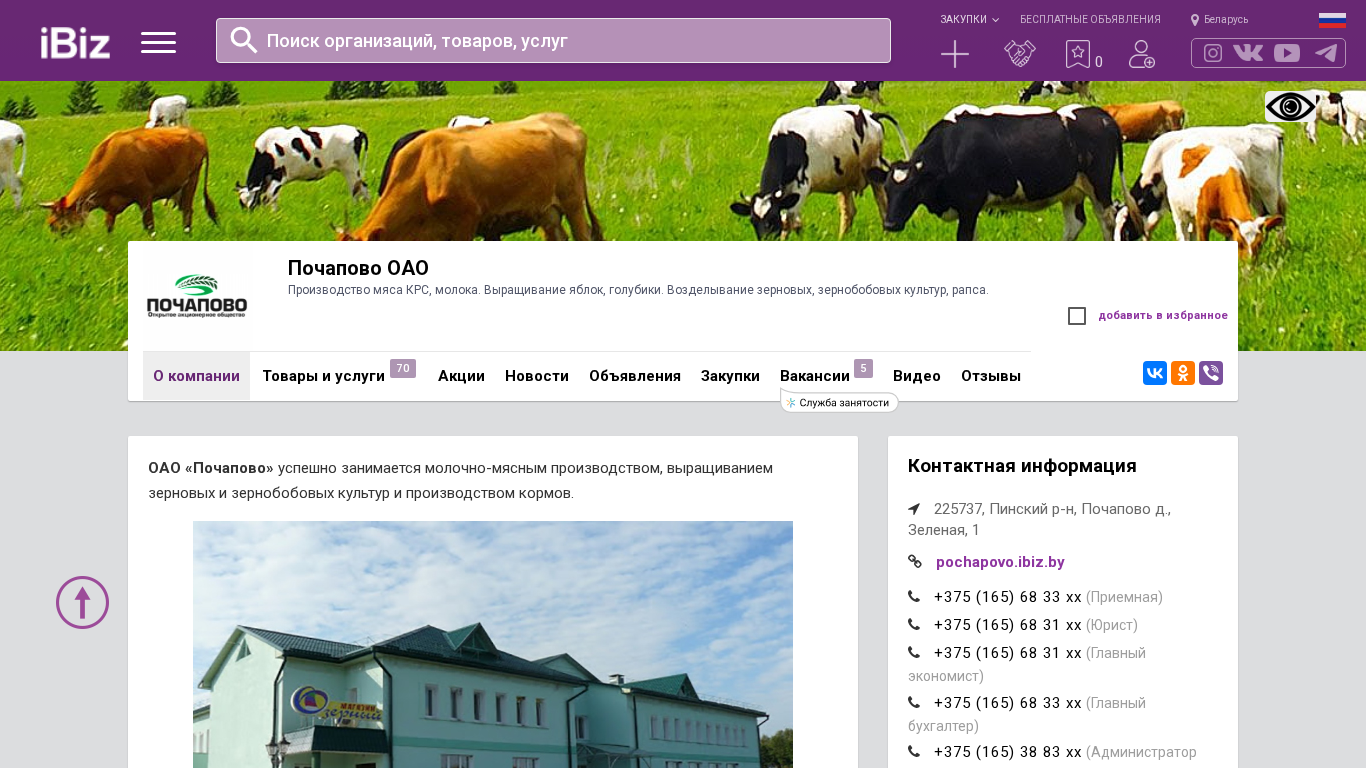Screen dimensions: 1366x768
Task: Click the БЕСПЛАТНЫЕ ОБЪЯВЛЕНИЯ link
Action: pyautogui.click(x=1090, y=20)
